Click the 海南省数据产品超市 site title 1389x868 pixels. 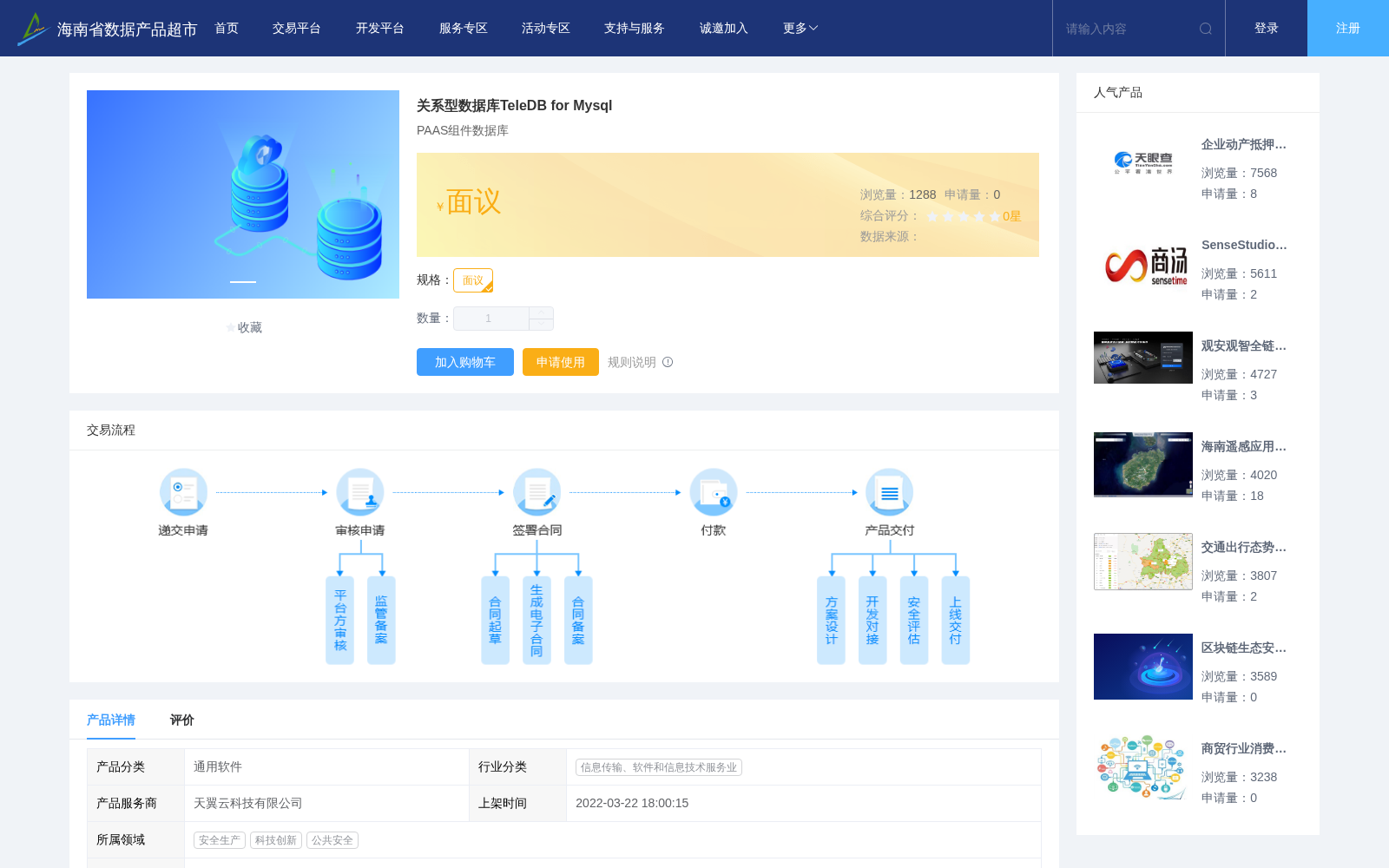tap(128, 30)
